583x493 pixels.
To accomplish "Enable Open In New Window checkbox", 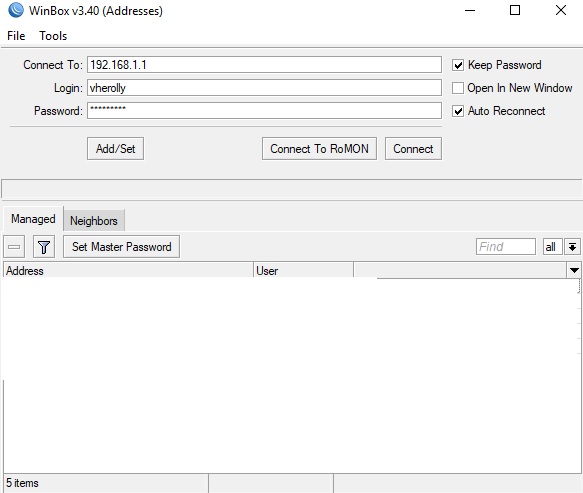I will tap(458, 88).
